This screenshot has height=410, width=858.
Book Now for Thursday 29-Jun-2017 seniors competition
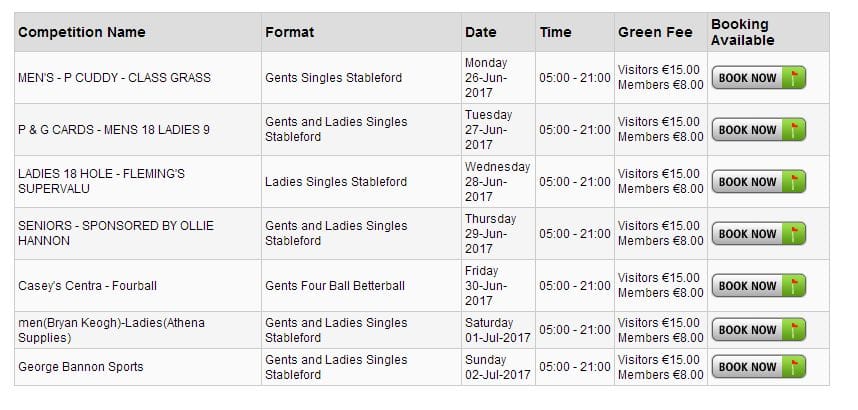748,234
